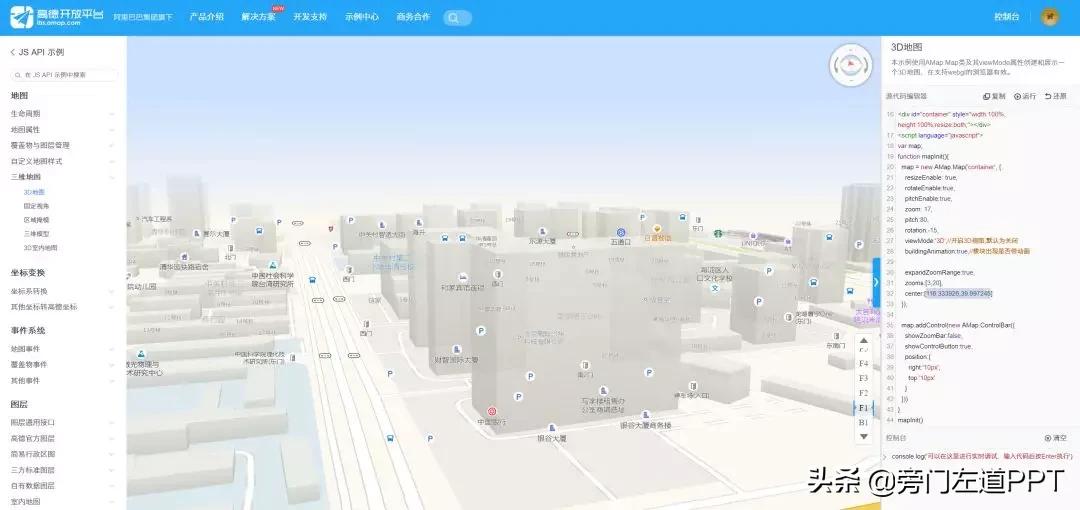Click the 'rotation:-15,' code line
1080x510 pixels.
[922, 230]
